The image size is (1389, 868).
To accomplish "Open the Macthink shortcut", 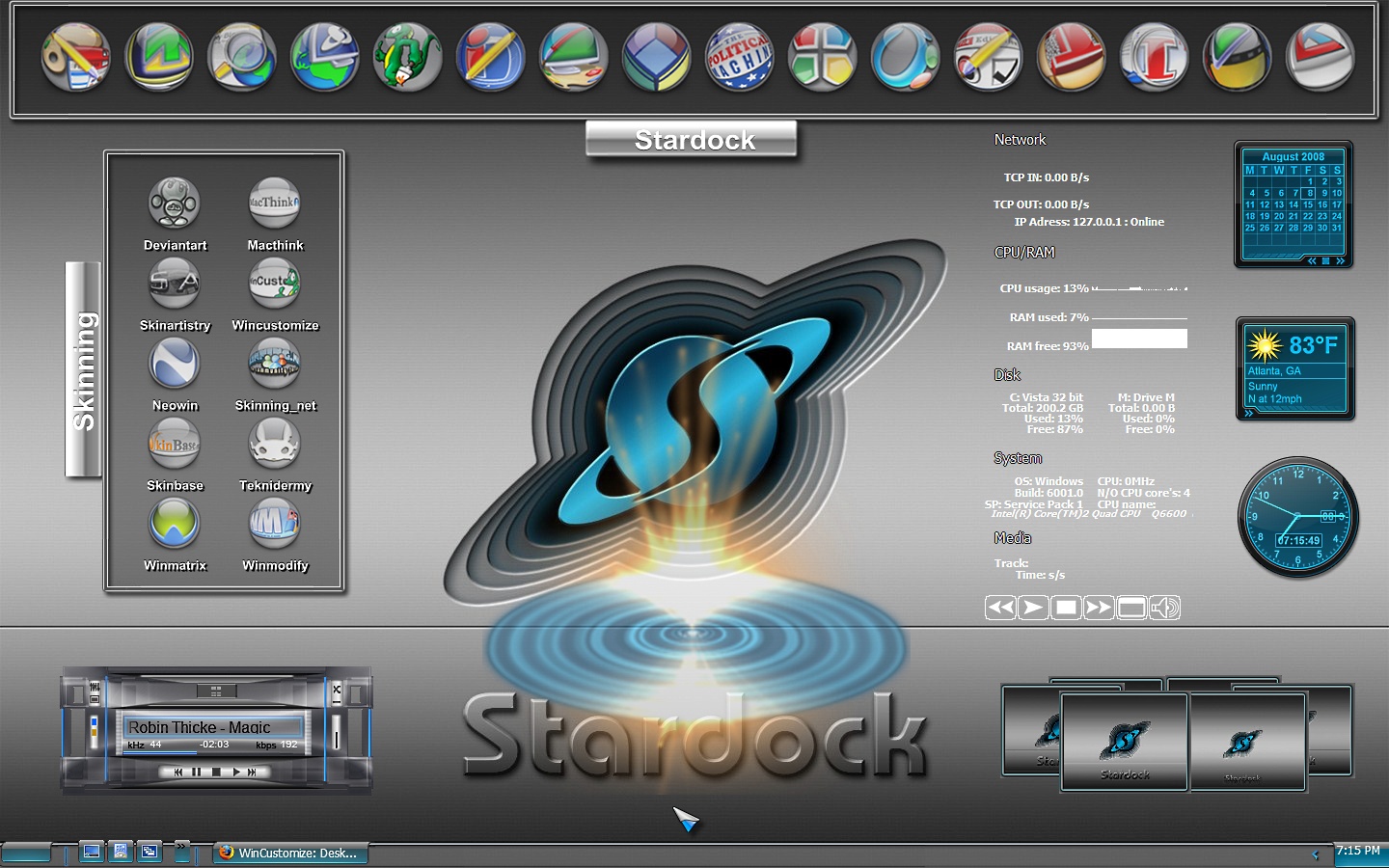I will pyautogui.click(x=275, y=214).
